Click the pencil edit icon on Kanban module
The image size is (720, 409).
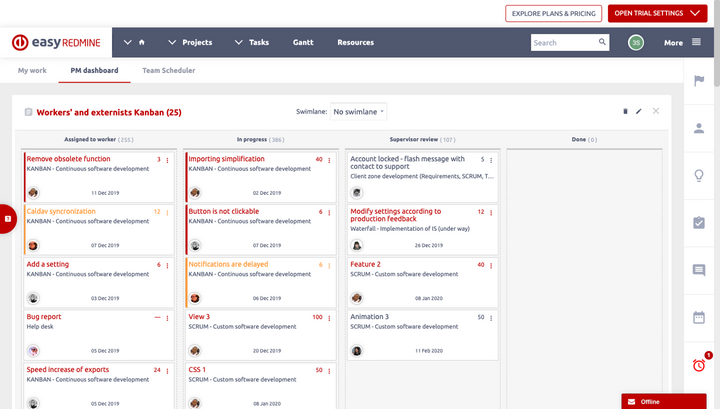[639, 111]
